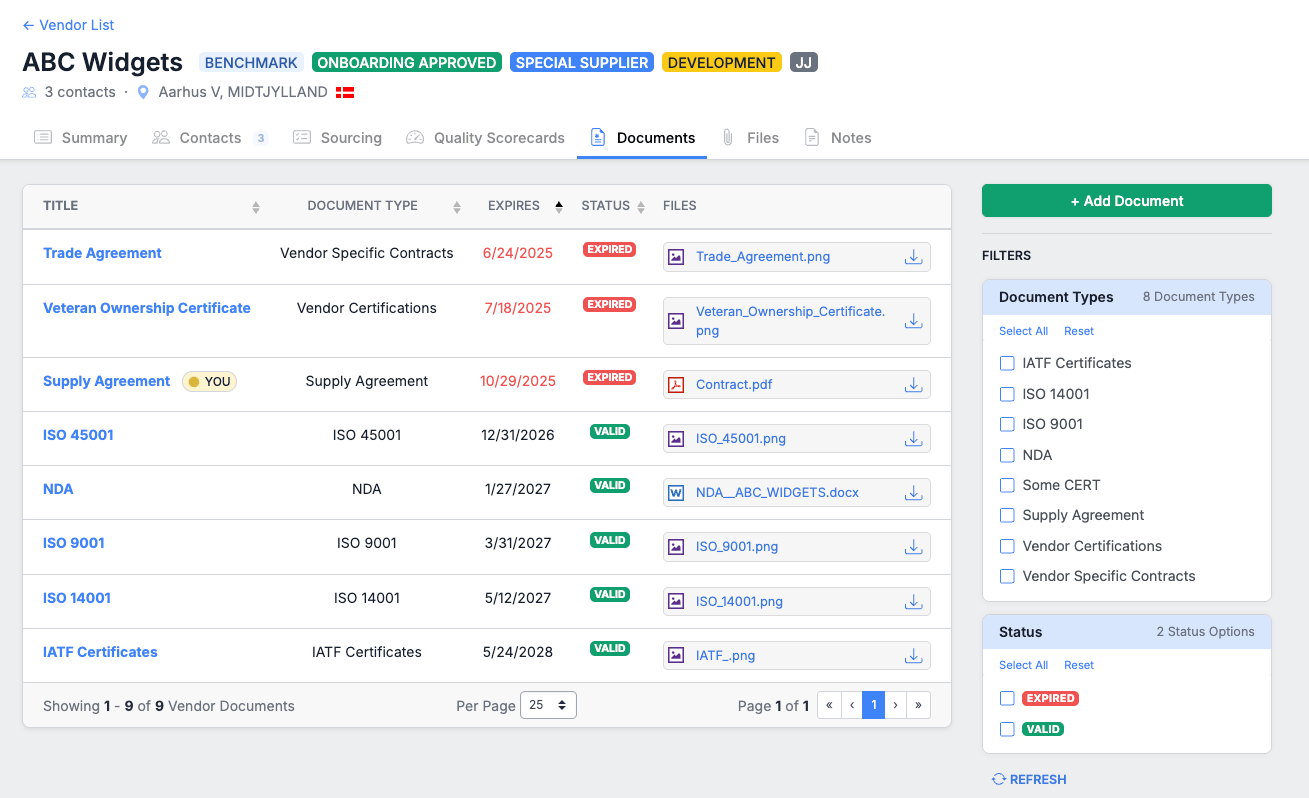Download the Trade_Agreement.png file
This screenshot has width=1309, height=798.
coord(913,257)
